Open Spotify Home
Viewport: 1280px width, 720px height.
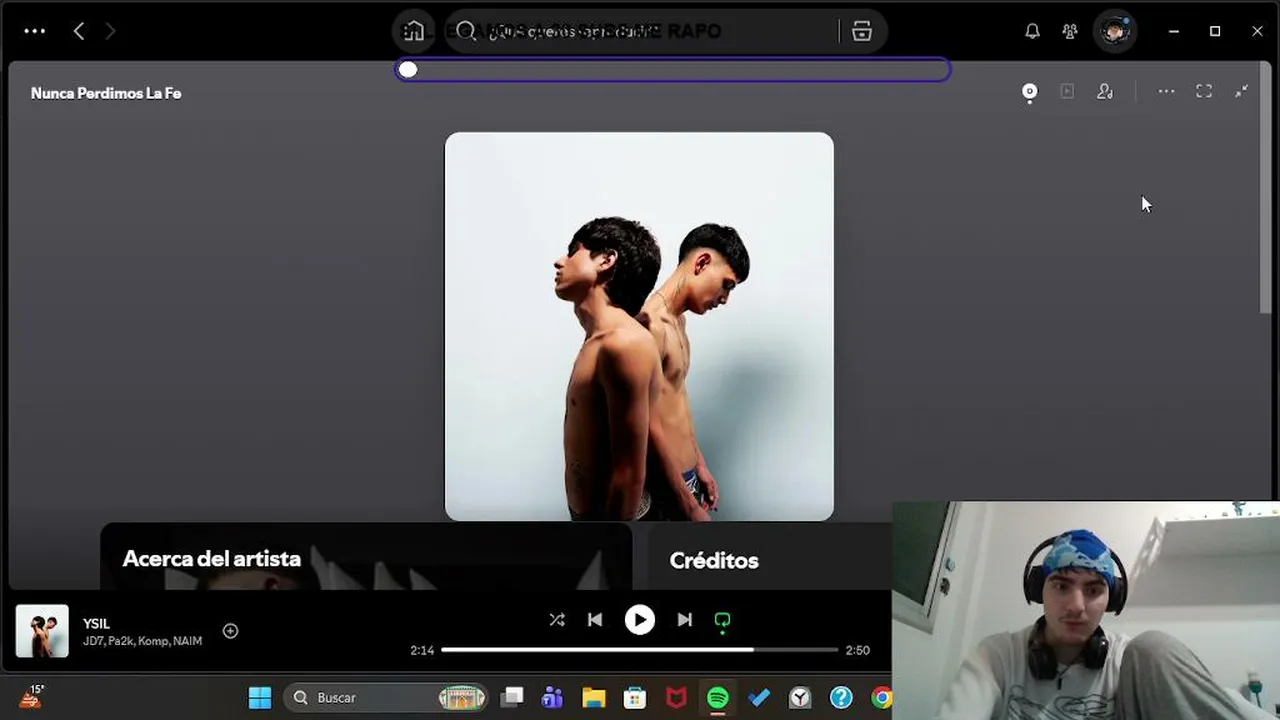point(414,31)
